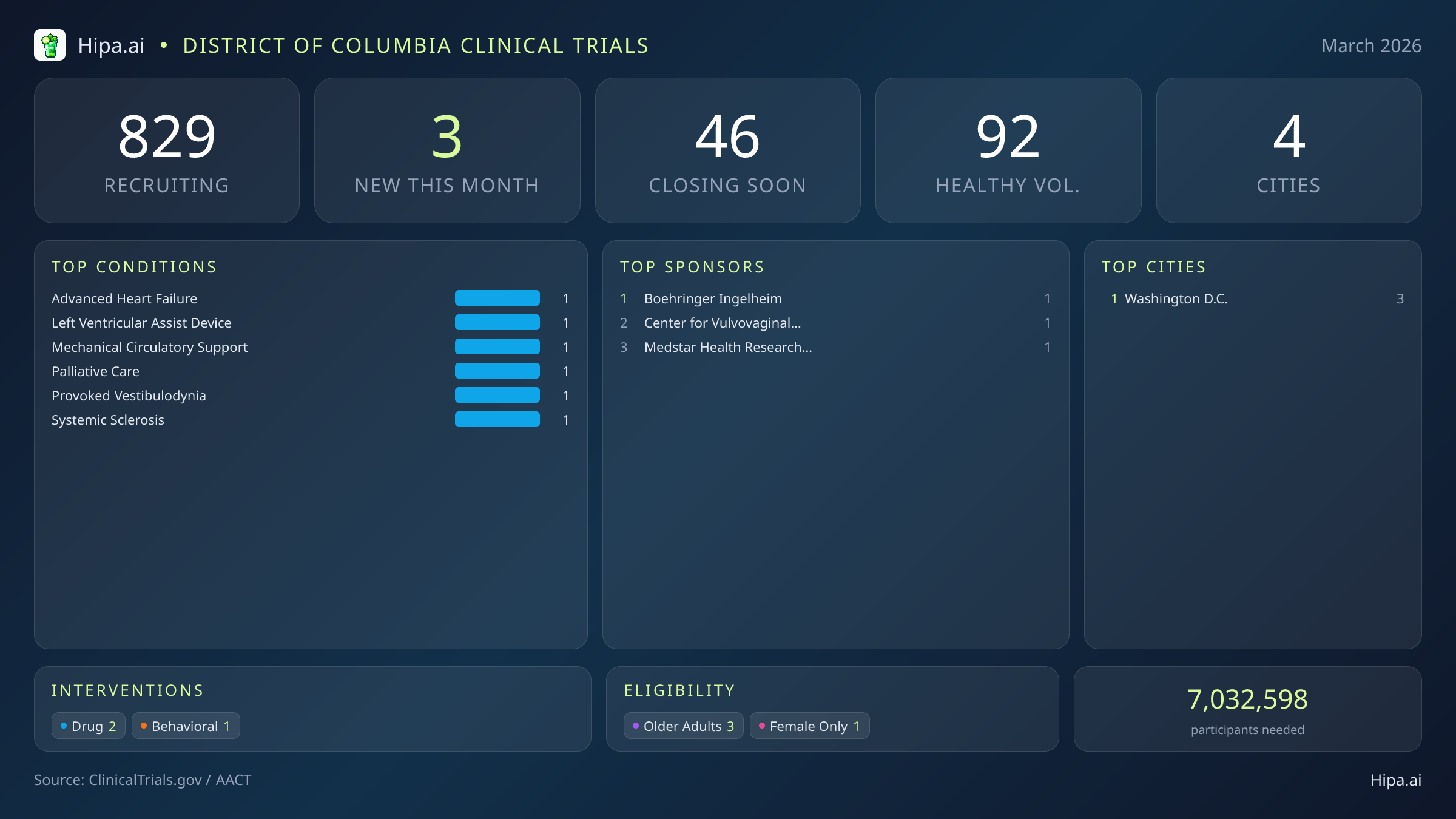Click the blue Drug intervention dot

[x=63, y=725]
